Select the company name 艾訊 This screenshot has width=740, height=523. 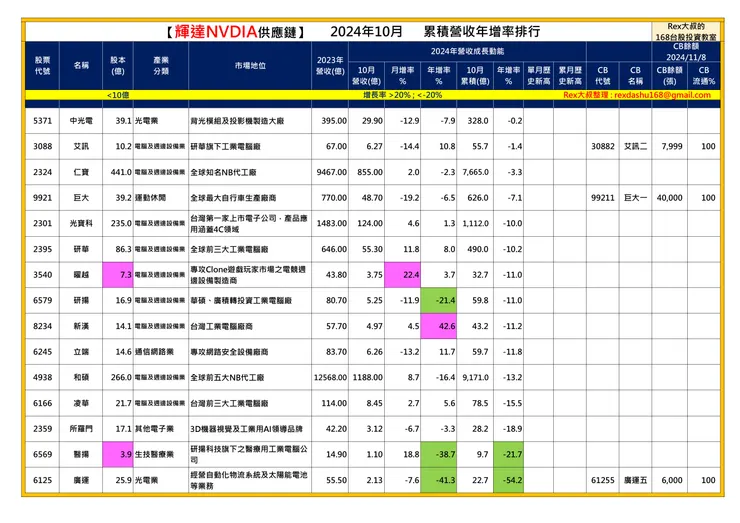pyautogui.click(x=81, y=146)
